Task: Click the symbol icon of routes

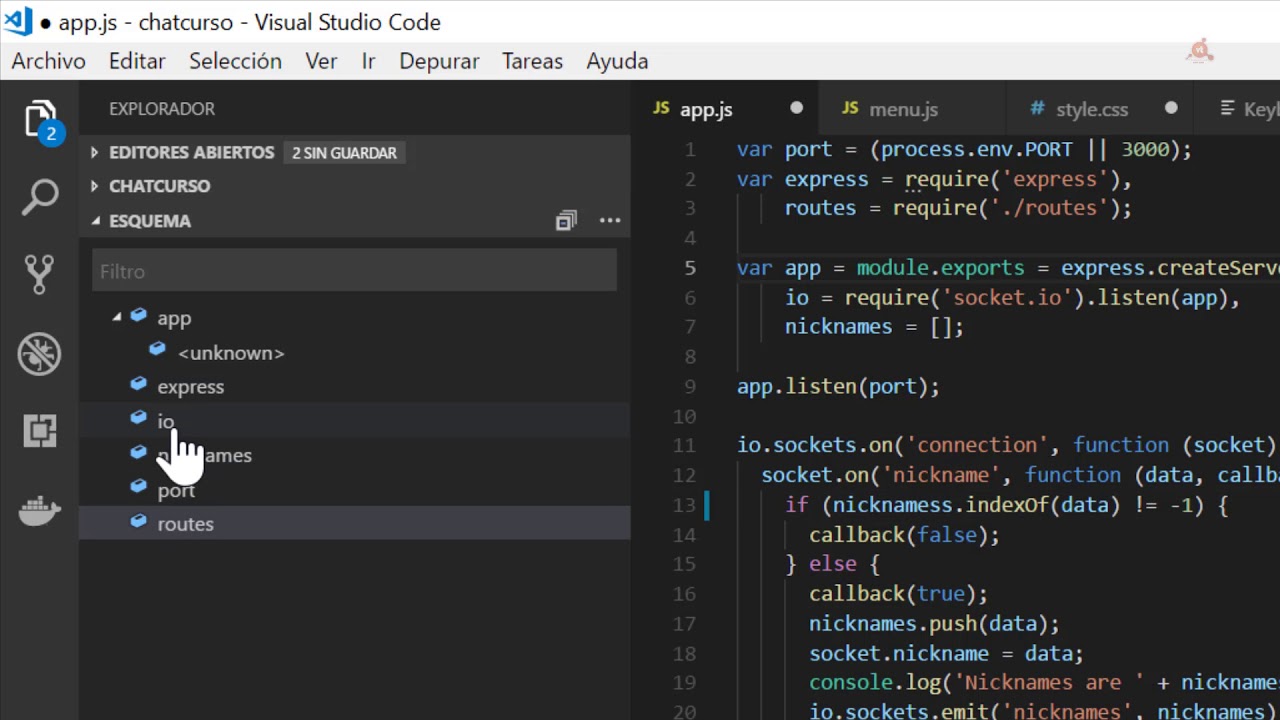Action: (x=139, y=521)
